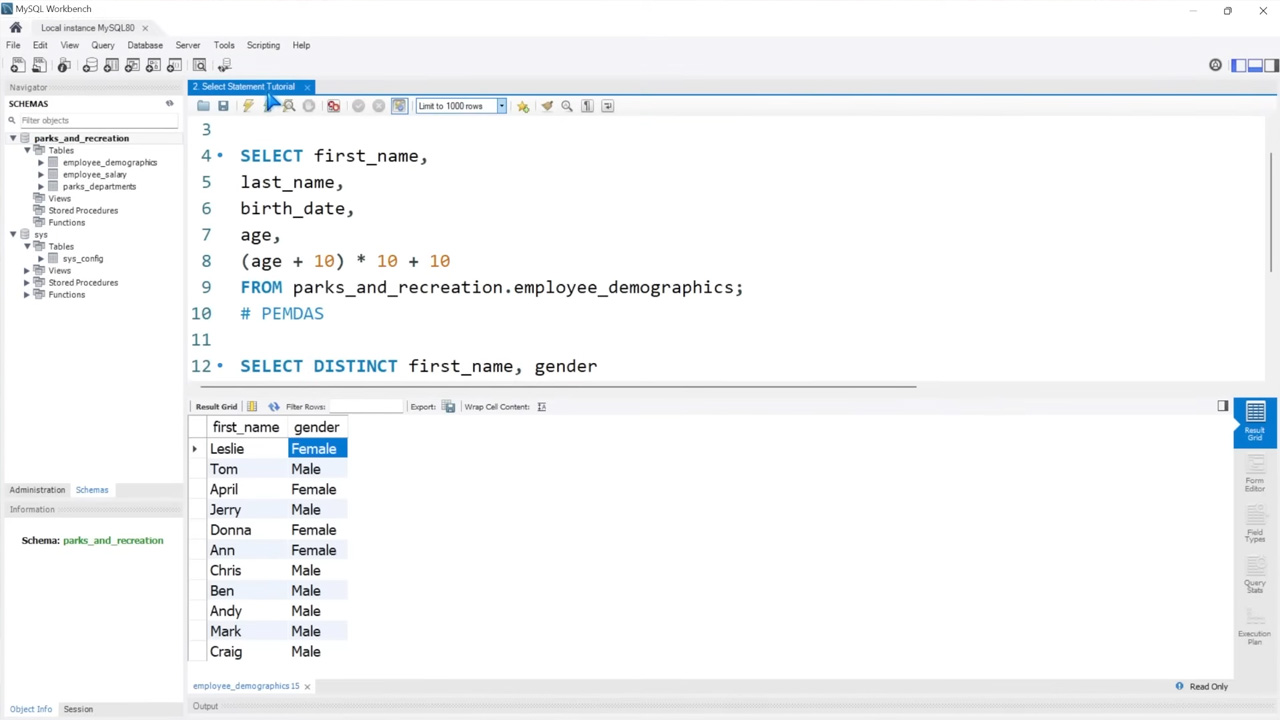Click the beautify query broom icon
This screenshot has height=720, width=1280.
pos(547,106)
